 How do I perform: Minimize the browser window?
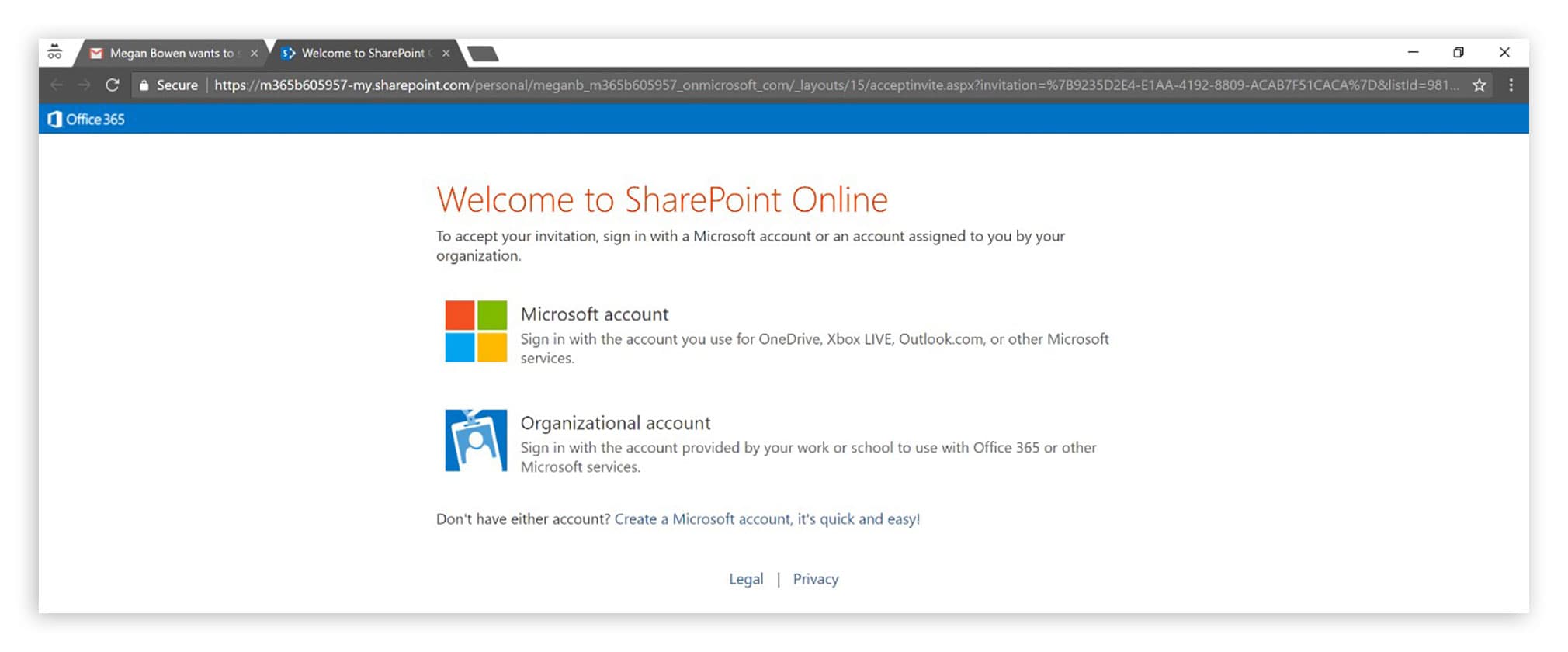1413,52
